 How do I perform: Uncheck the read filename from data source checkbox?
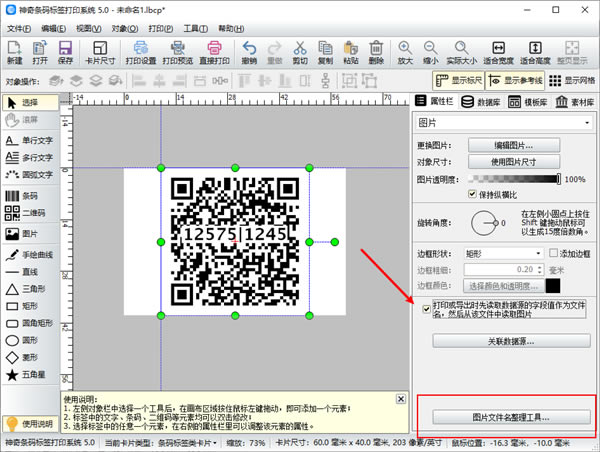[x=427, y=308]
